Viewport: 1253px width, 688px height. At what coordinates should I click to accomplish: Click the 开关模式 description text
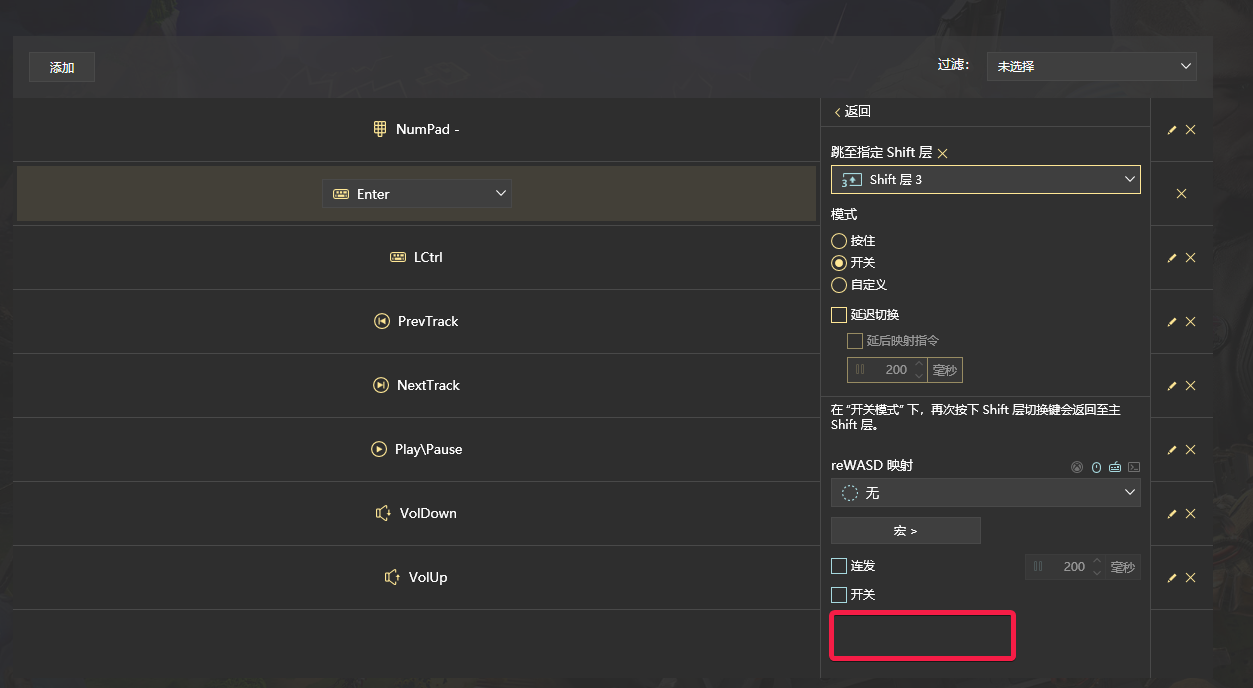(976, 417)
